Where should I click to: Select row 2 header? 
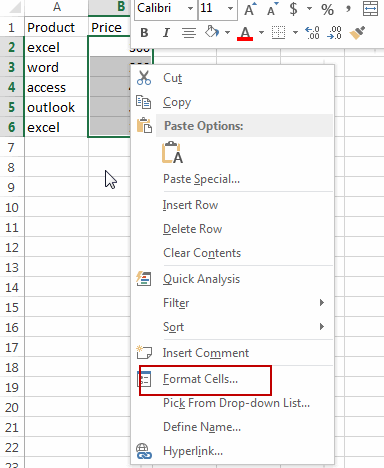coord(12,47)
